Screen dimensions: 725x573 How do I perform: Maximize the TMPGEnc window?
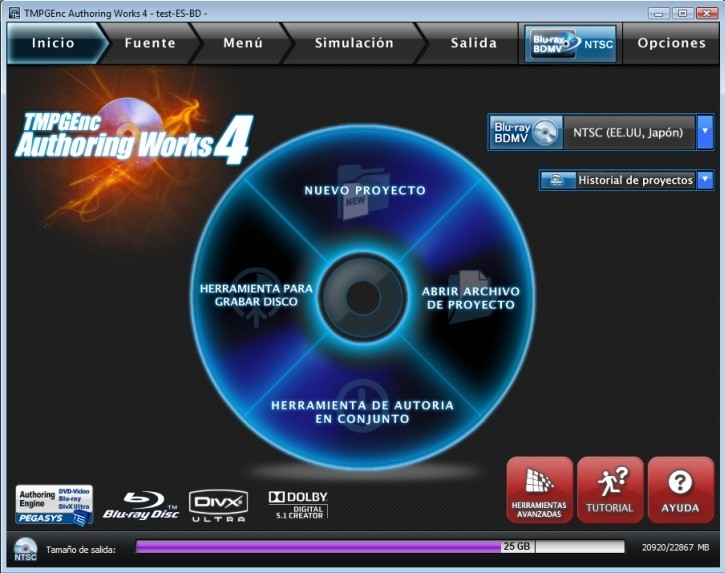click(x=682, y=13)
